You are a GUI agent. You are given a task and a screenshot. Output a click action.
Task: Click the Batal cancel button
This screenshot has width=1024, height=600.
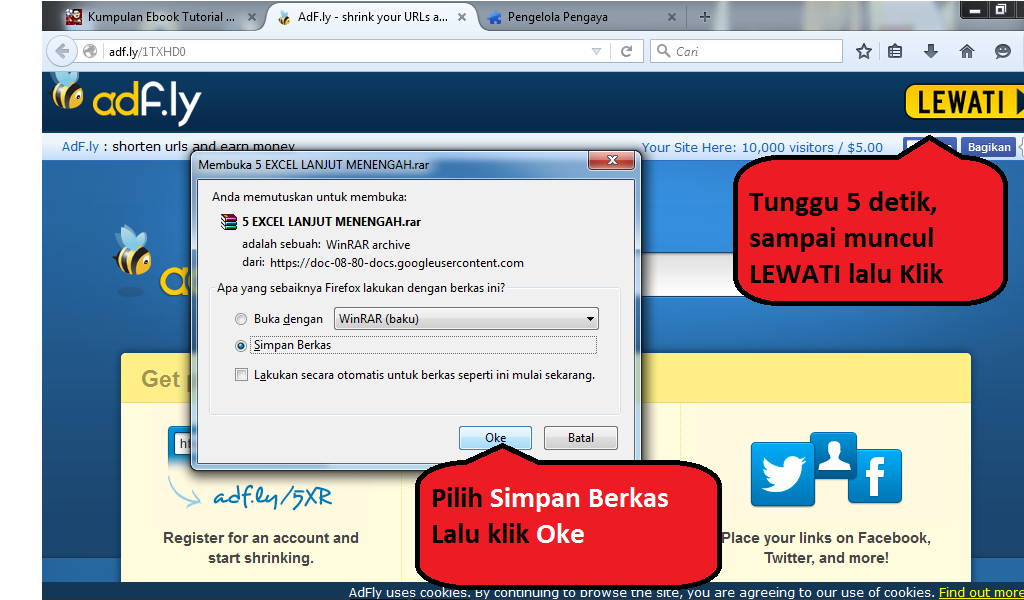(x=581, y=437)
